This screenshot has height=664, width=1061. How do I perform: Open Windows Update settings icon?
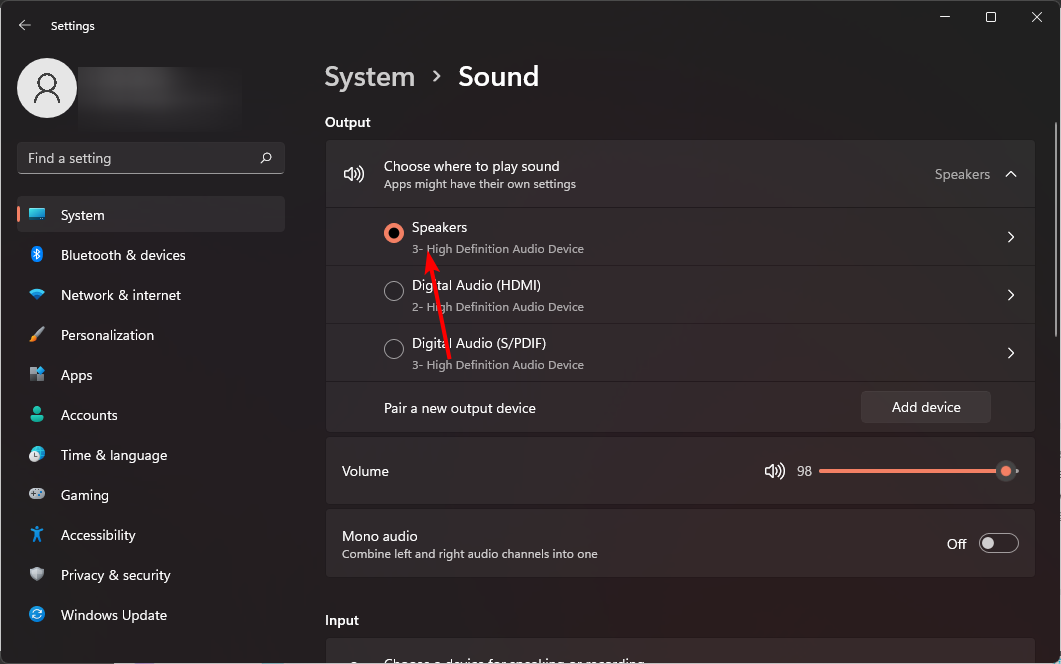[37, 615]
